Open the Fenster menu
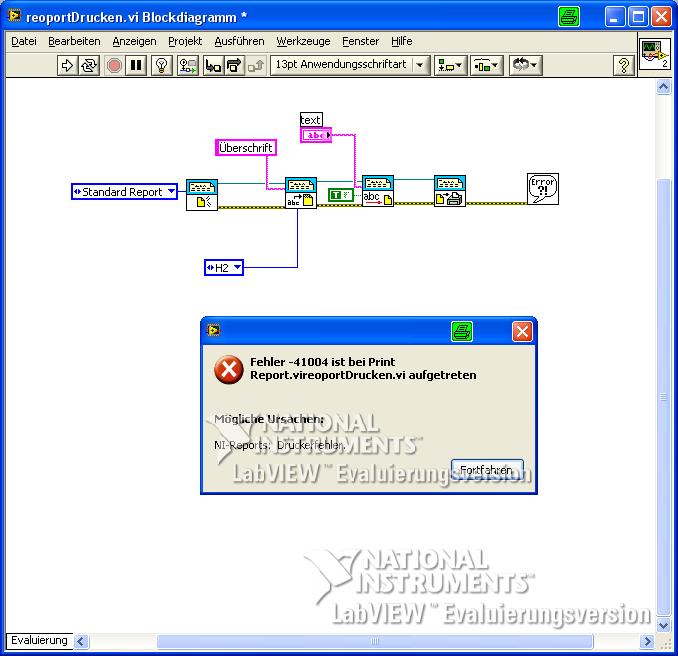 click(361, 42)
